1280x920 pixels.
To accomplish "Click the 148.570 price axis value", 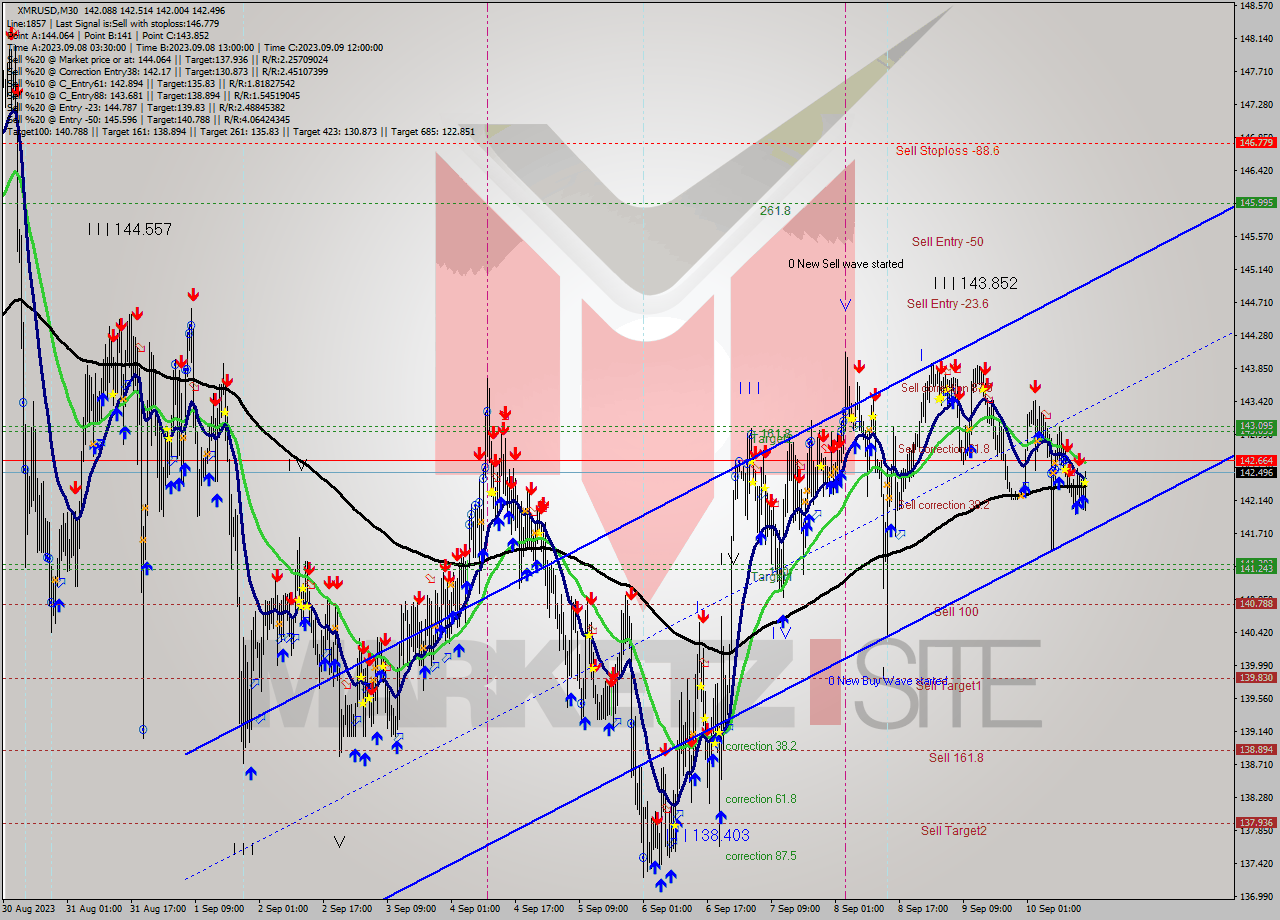I will point(1256,6).
